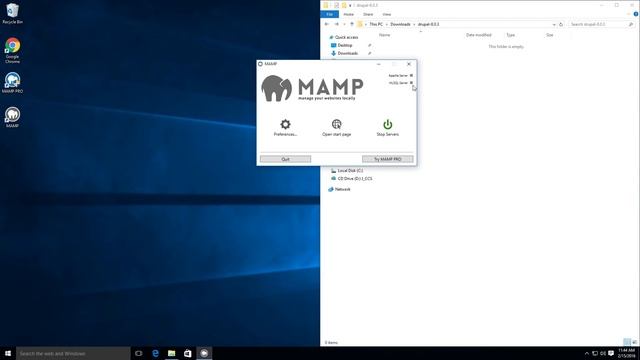Click the green Stop Servers power icon
This screenshot has height=360, width=640.
point(387,124)
